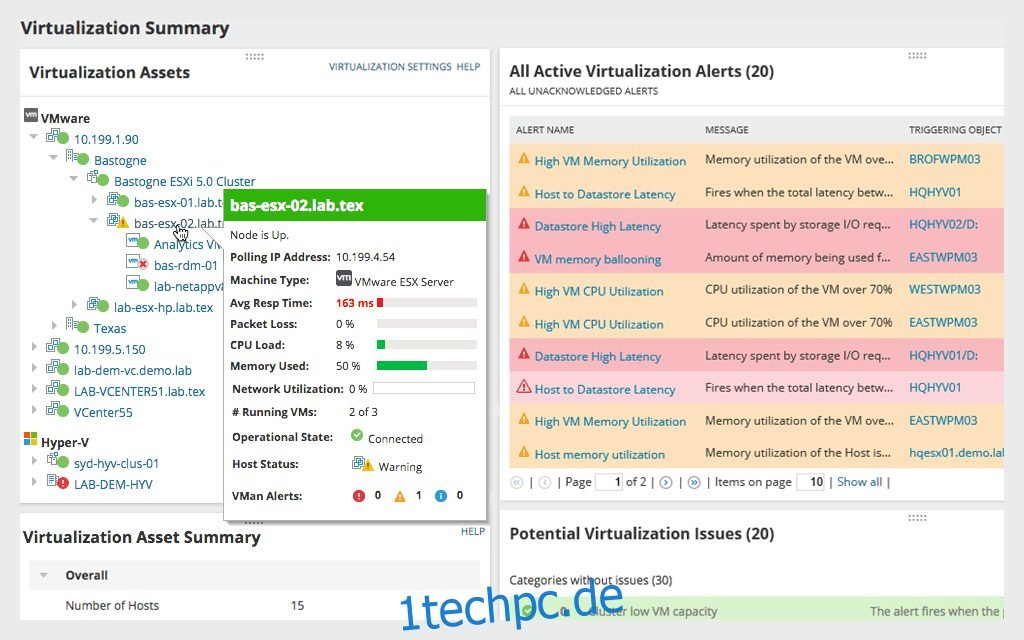Open triggering object WESTWPM03

(x=944, y=289)
